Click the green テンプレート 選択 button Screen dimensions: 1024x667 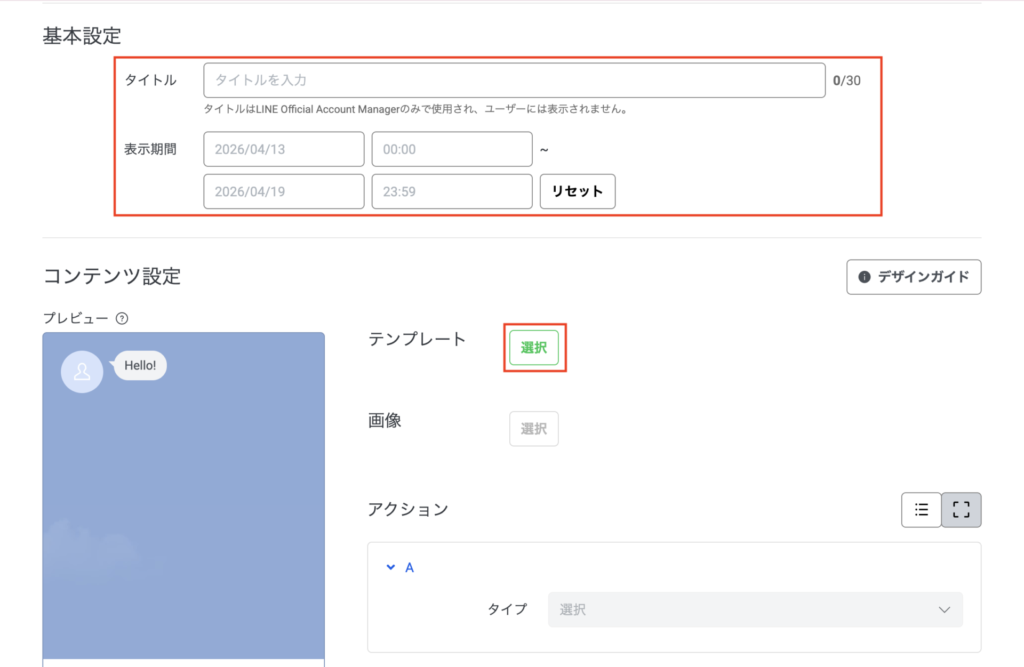[x=534, y=348]
